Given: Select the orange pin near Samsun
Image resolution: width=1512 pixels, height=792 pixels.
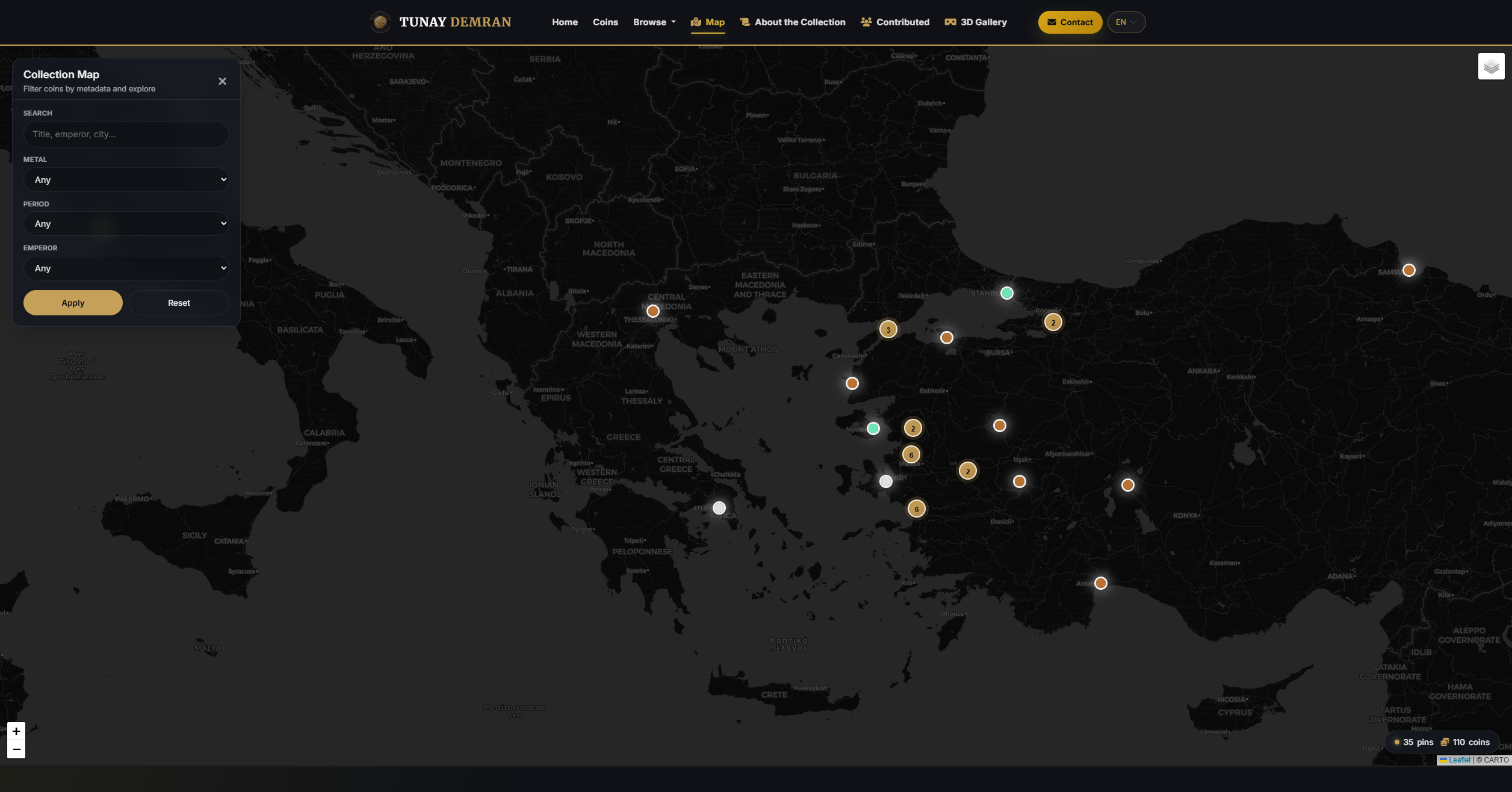Looking at the screenshot, I should click(x=1408, y=270).
